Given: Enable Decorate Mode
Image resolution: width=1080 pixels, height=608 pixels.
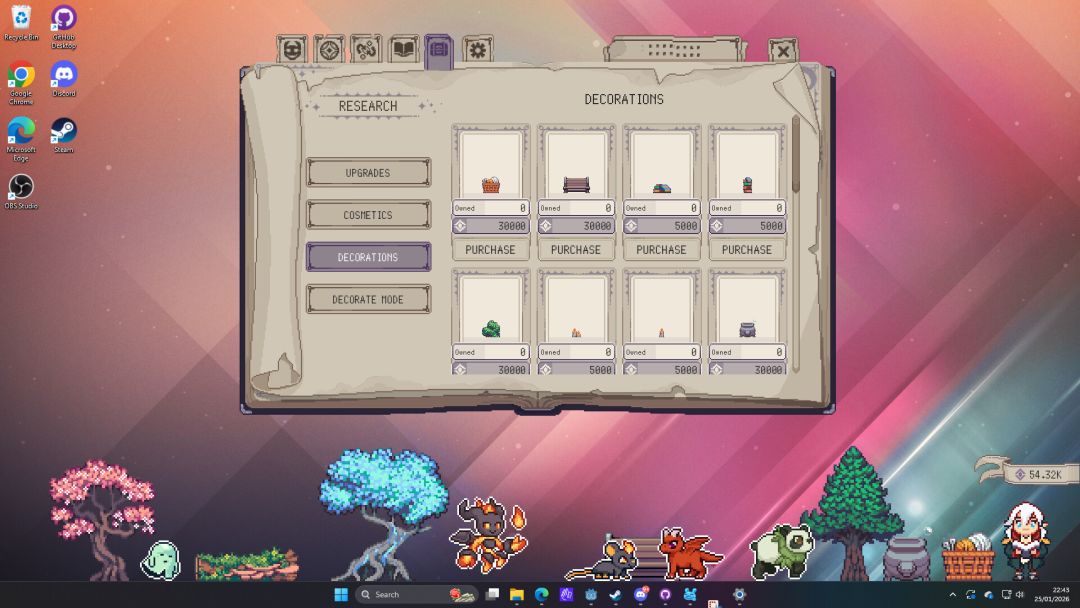Looking at the screenshot, I should [368, 299].
